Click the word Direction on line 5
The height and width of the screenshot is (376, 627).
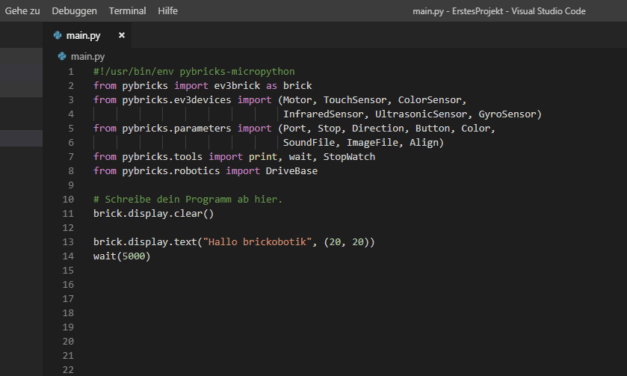(x=378, y=128)
